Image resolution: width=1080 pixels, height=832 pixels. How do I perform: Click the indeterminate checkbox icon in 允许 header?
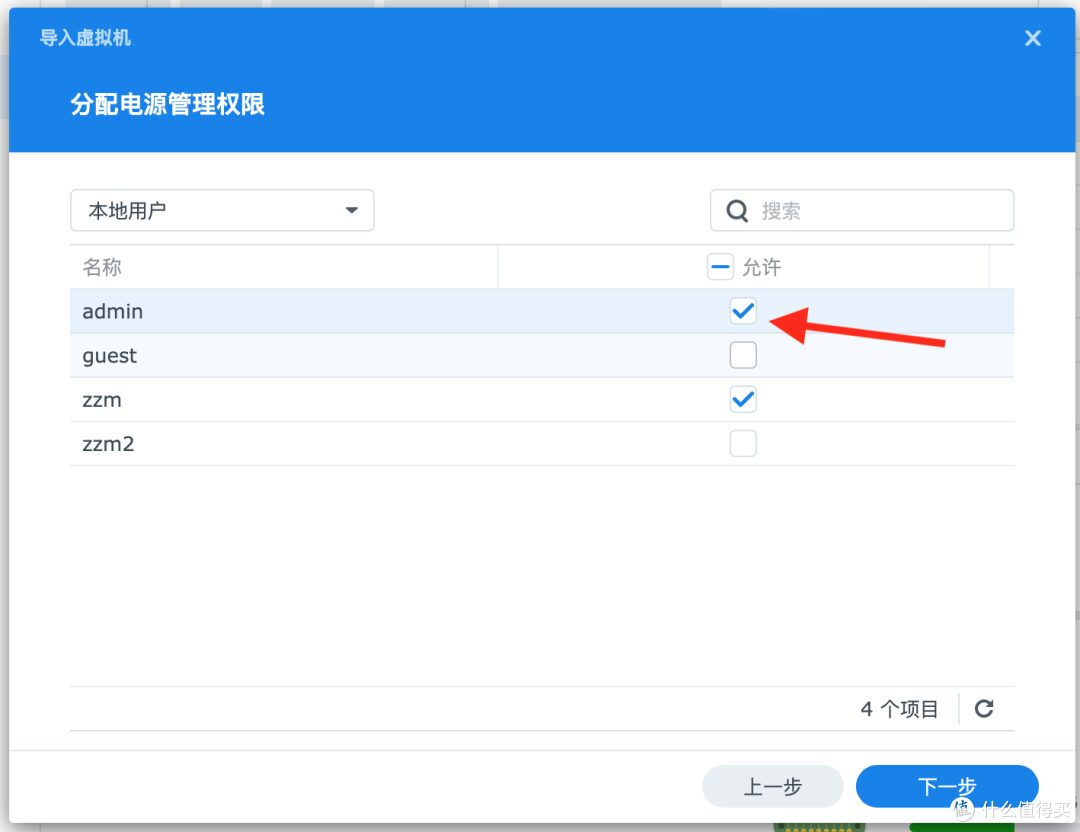pyautogui.click(x=721, y=266)
